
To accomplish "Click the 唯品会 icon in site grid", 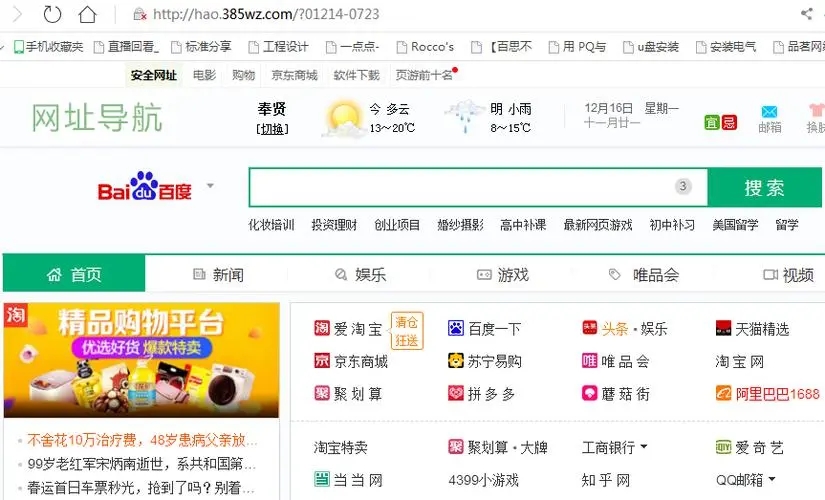I will click(589, 361).
